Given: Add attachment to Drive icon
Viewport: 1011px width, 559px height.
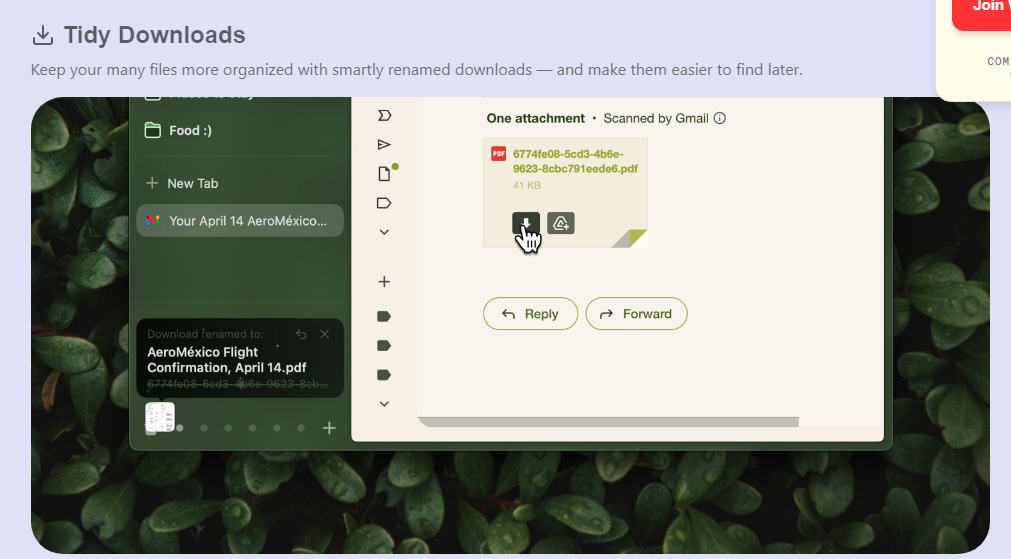Looking at the screenshot, I should [561, 223].
